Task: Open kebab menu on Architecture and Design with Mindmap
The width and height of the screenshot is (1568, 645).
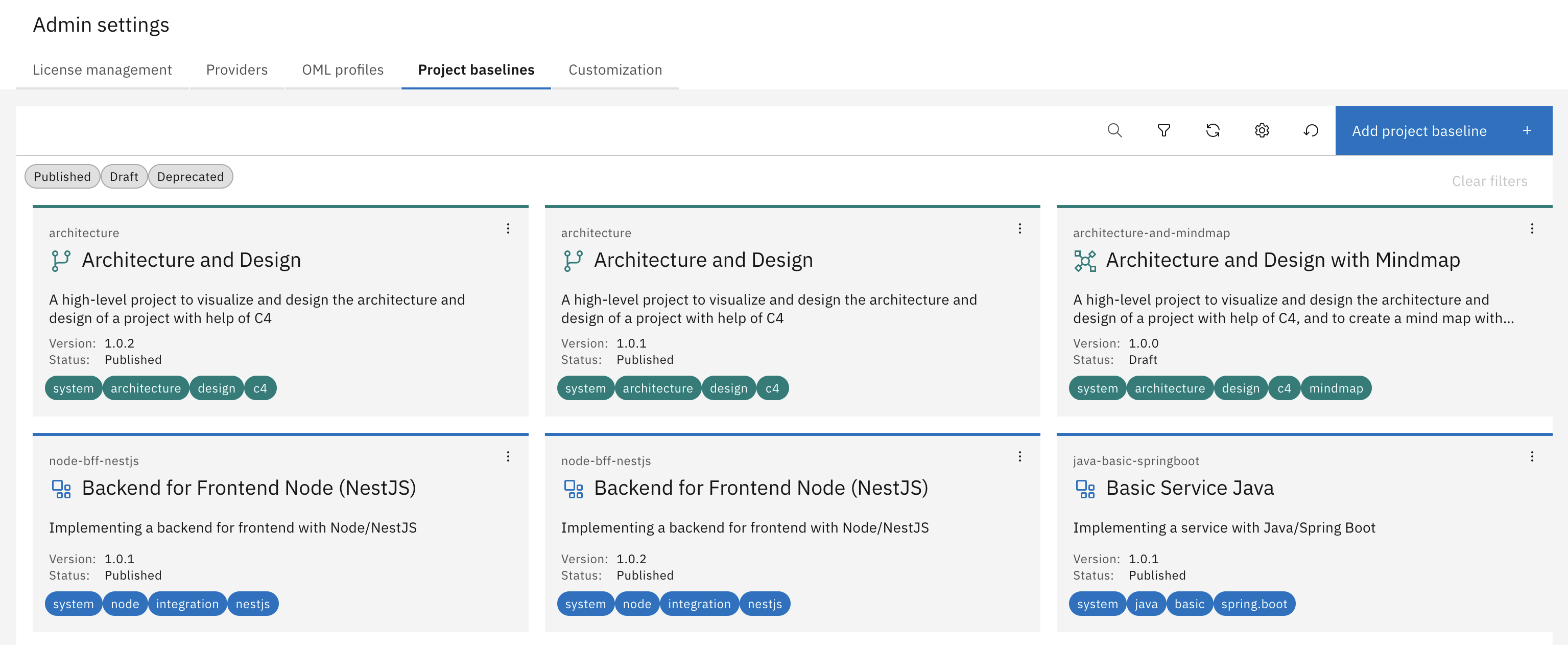Action: coord(1531,228)
